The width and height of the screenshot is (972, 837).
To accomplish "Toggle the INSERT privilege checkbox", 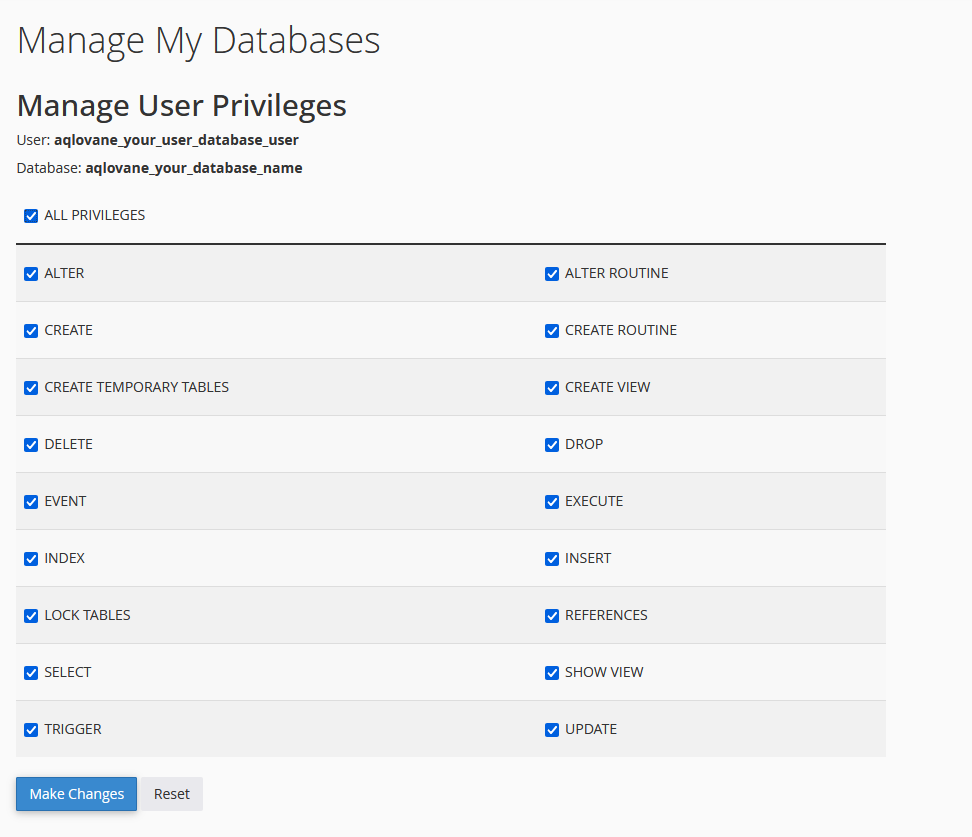I will [552, 559].
